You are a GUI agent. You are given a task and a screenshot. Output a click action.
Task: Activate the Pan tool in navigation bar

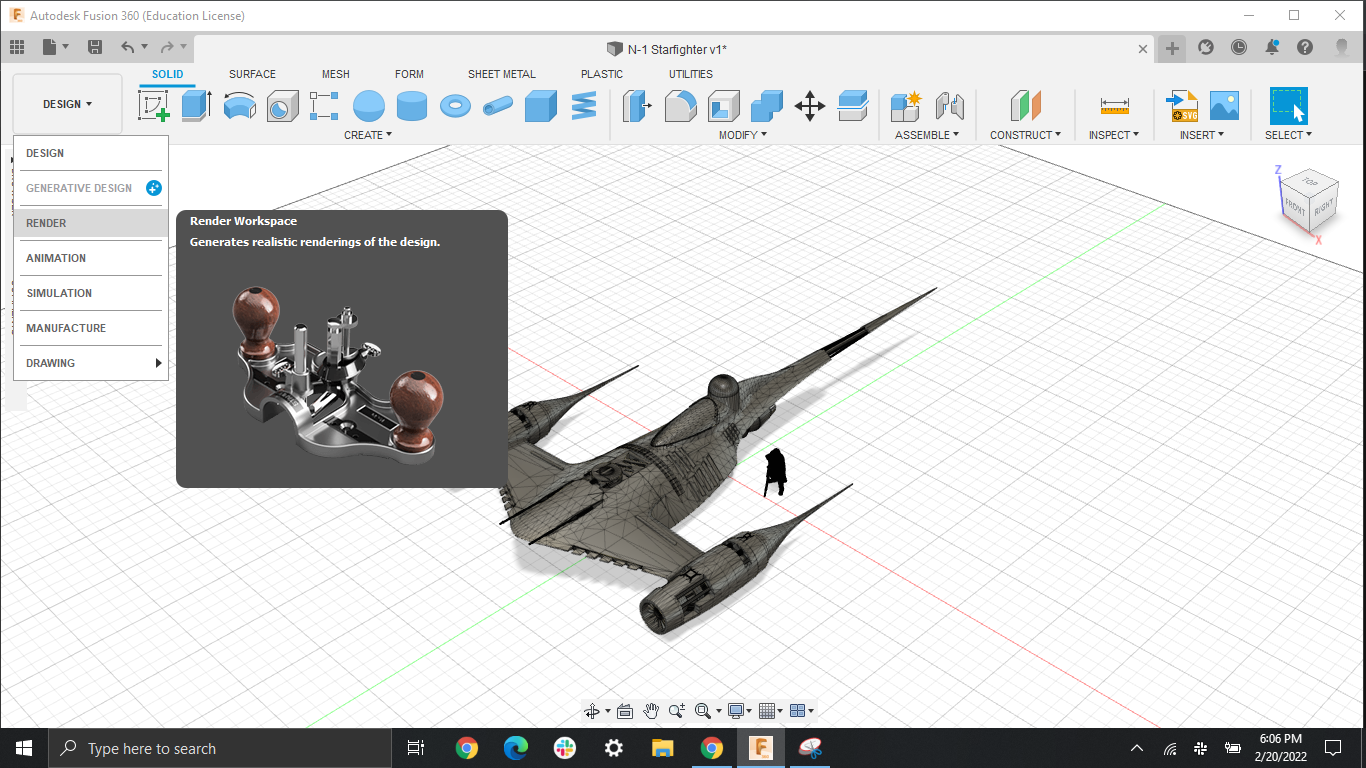click(x=650, y=711)
